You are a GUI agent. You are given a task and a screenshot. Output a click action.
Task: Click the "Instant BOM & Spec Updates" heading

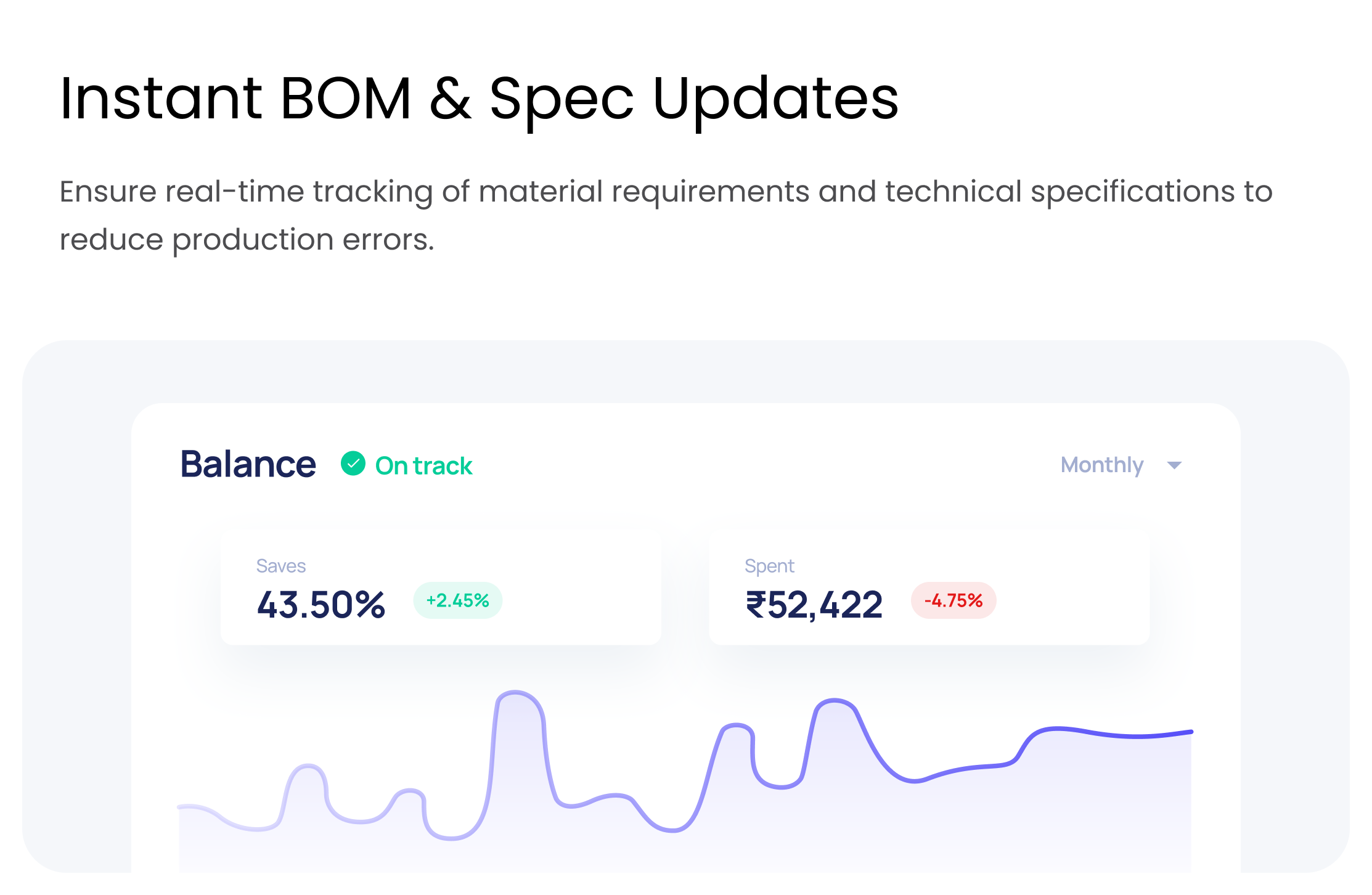[x=479, y=99]
